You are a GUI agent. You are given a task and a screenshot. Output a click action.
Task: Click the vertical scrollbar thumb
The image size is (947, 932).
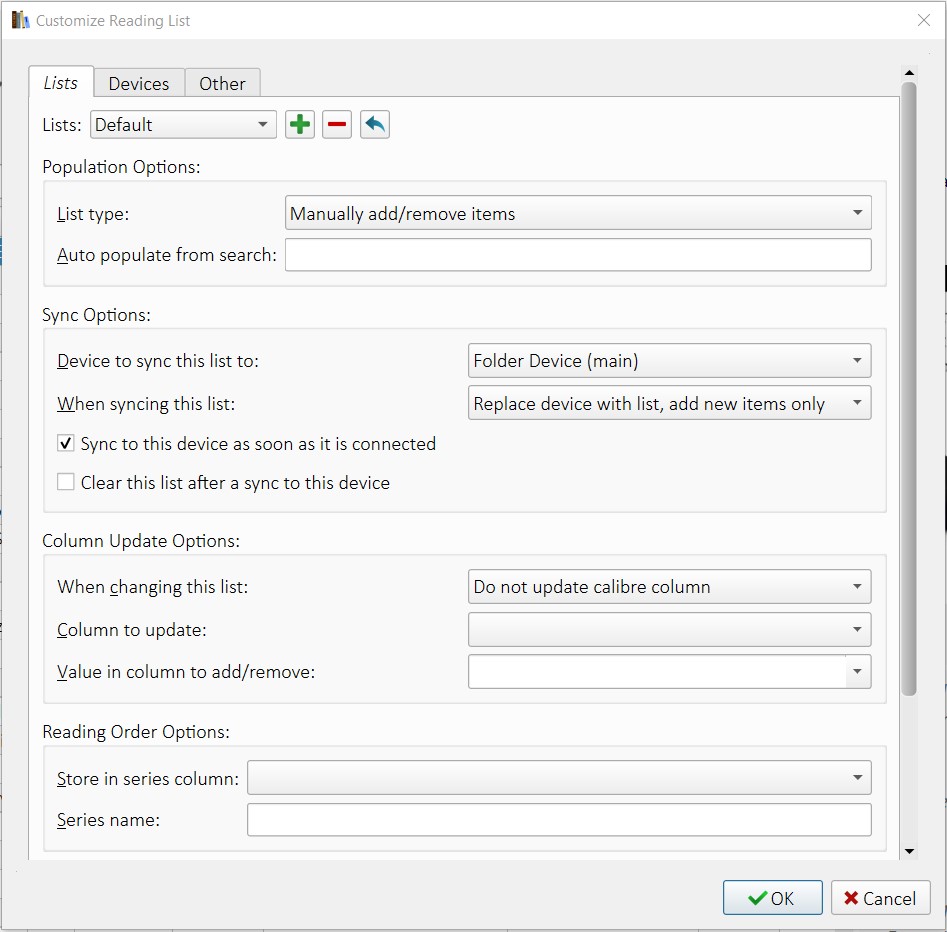click(909, 390)
